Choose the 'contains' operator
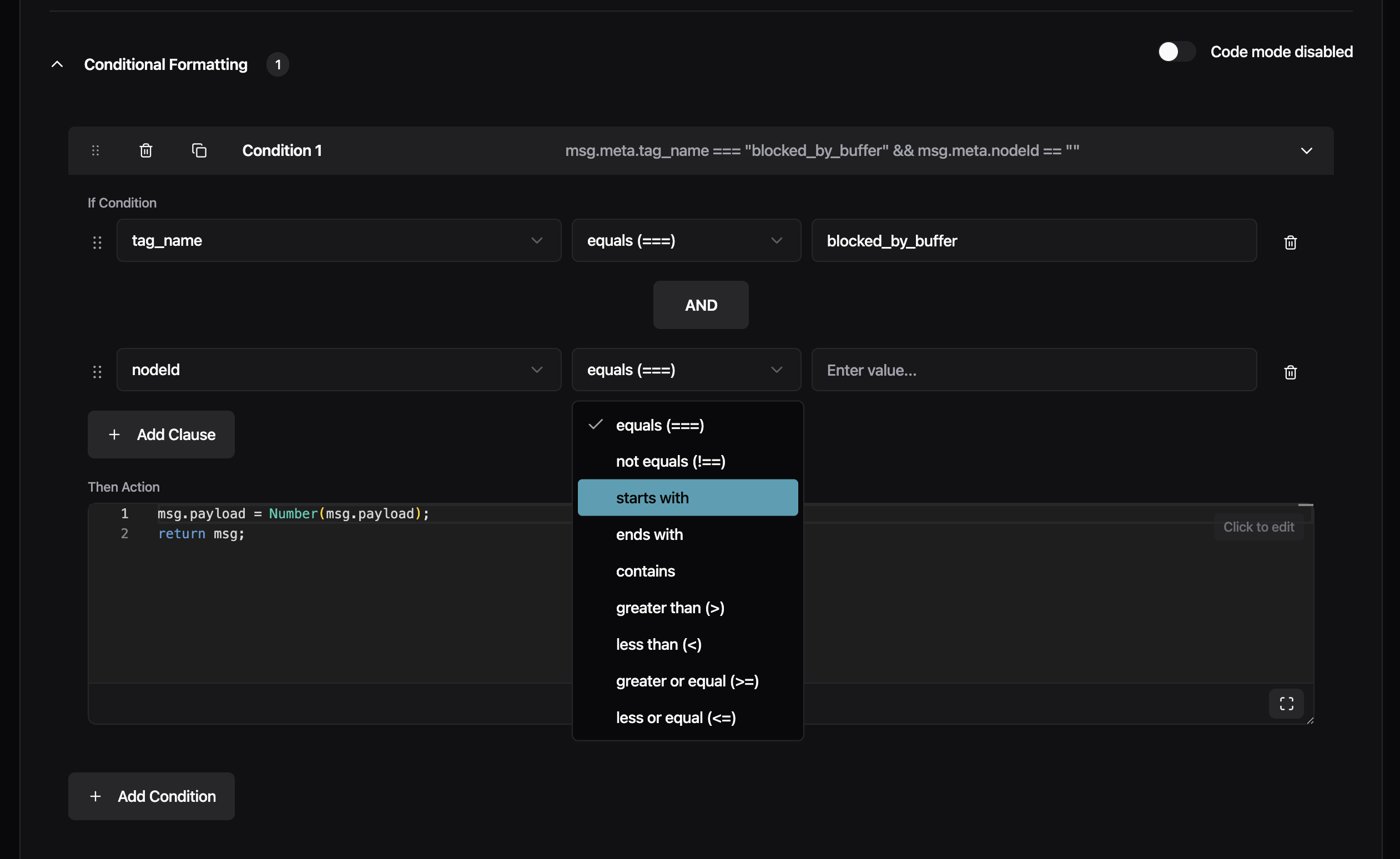 tap(687, 571)
